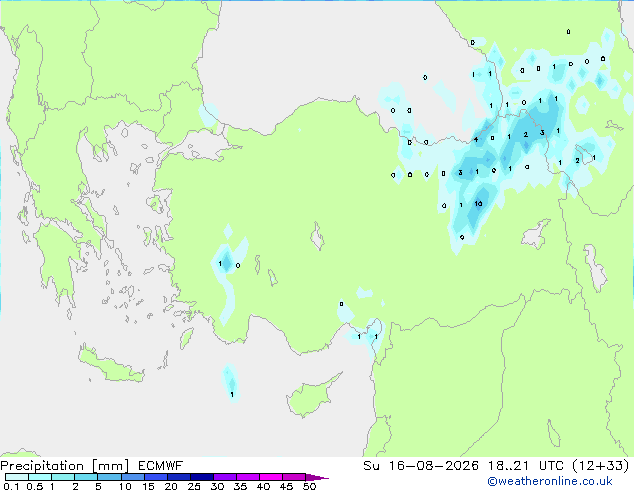Click the 25 to 30 mm dark blue swatch
The width and height of the screenshot is (634, 490).
[201, 477]
